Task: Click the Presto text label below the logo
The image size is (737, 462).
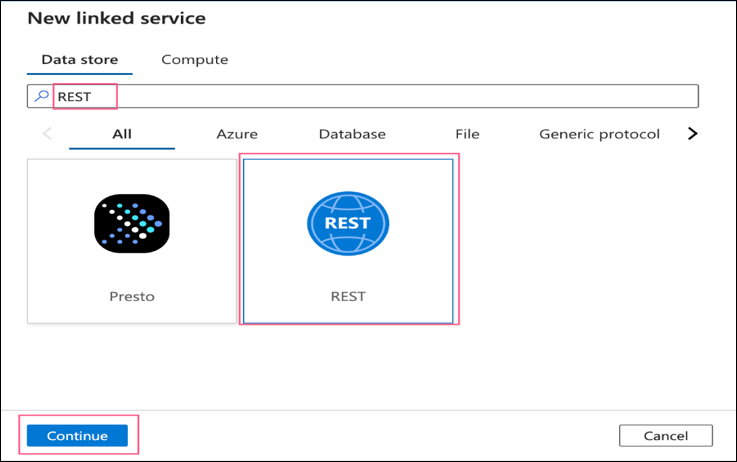Action: [131, 297]
